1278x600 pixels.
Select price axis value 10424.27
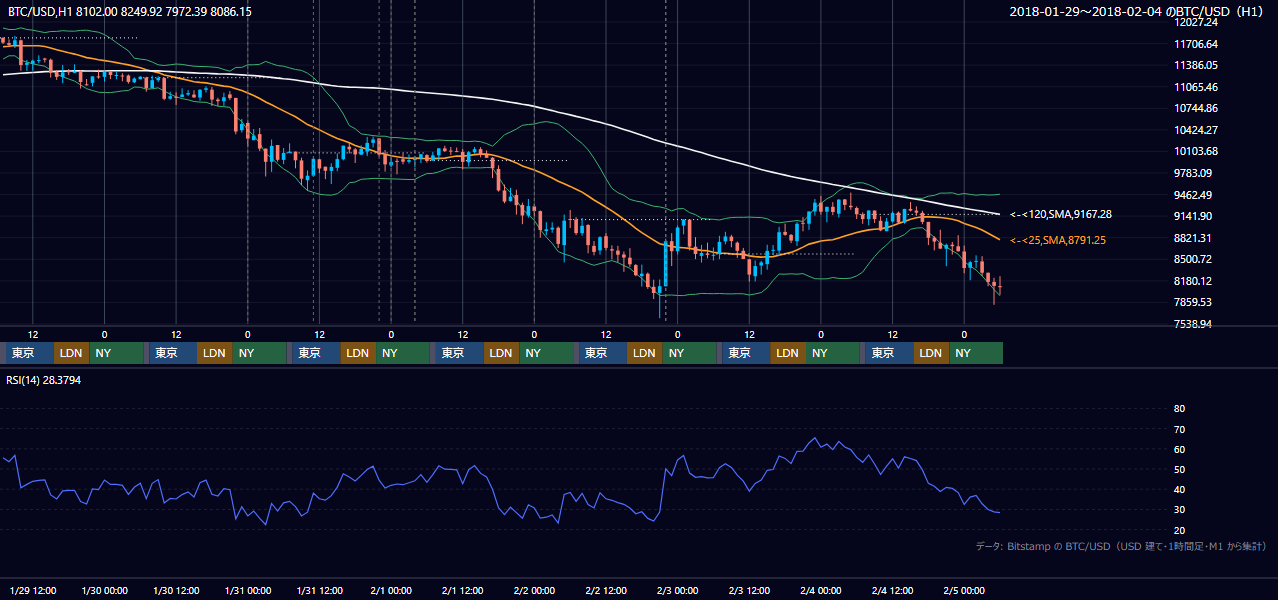pos(1195,130)
